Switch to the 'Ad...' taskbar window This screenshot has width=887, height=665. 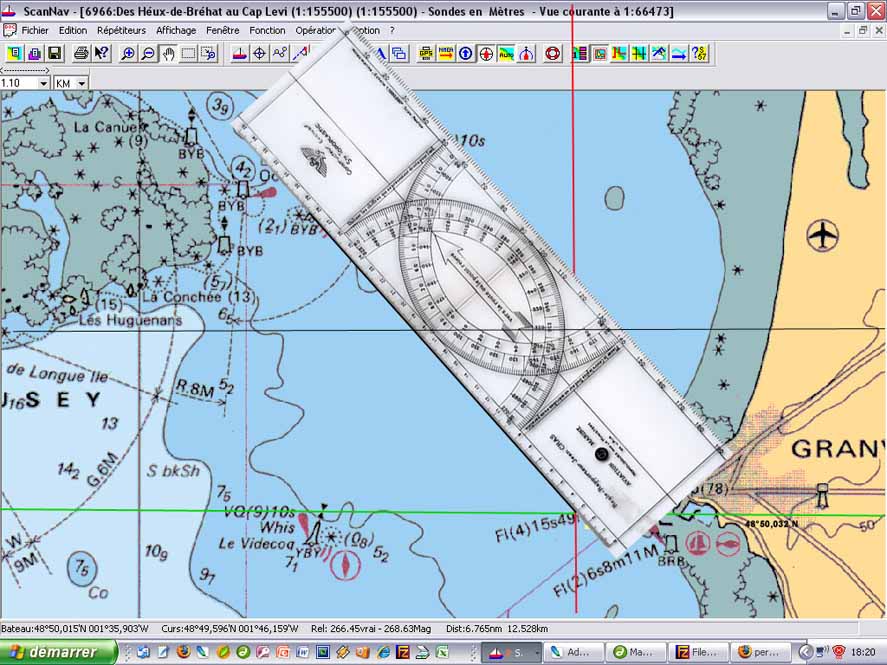click(572, 652)
